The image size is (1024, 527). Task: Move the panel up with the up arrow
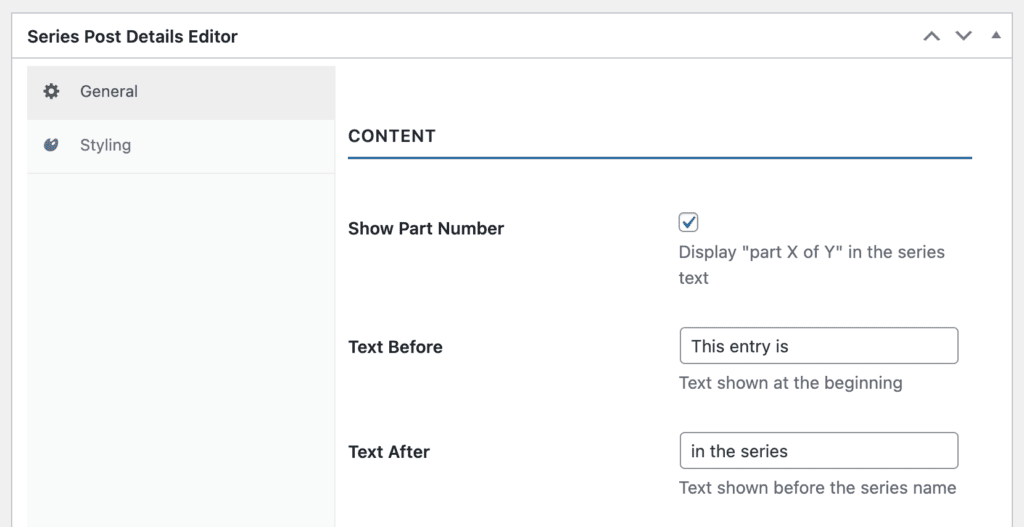point(931,37)
